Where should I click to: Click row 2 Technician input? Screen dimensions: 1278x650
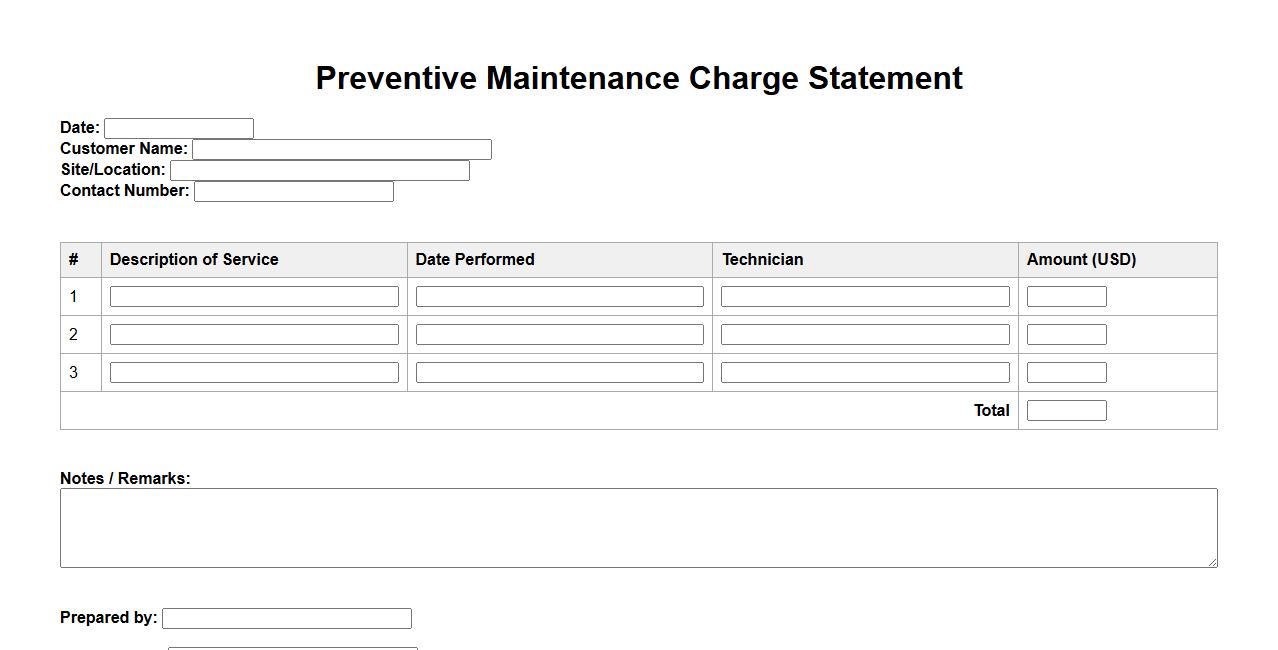click(x=865, y=335)
